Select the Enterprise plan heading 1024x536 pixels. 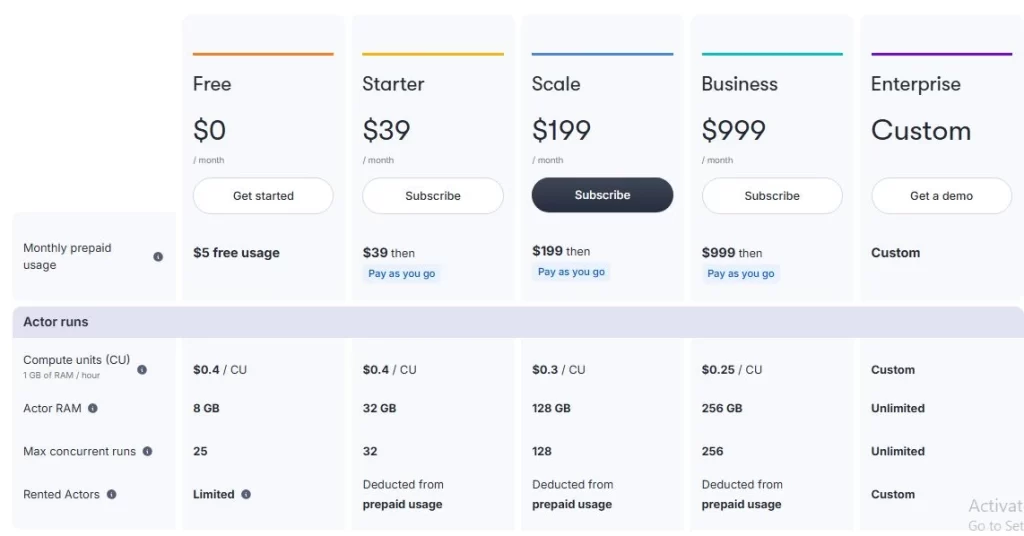[x=915, y=84]
